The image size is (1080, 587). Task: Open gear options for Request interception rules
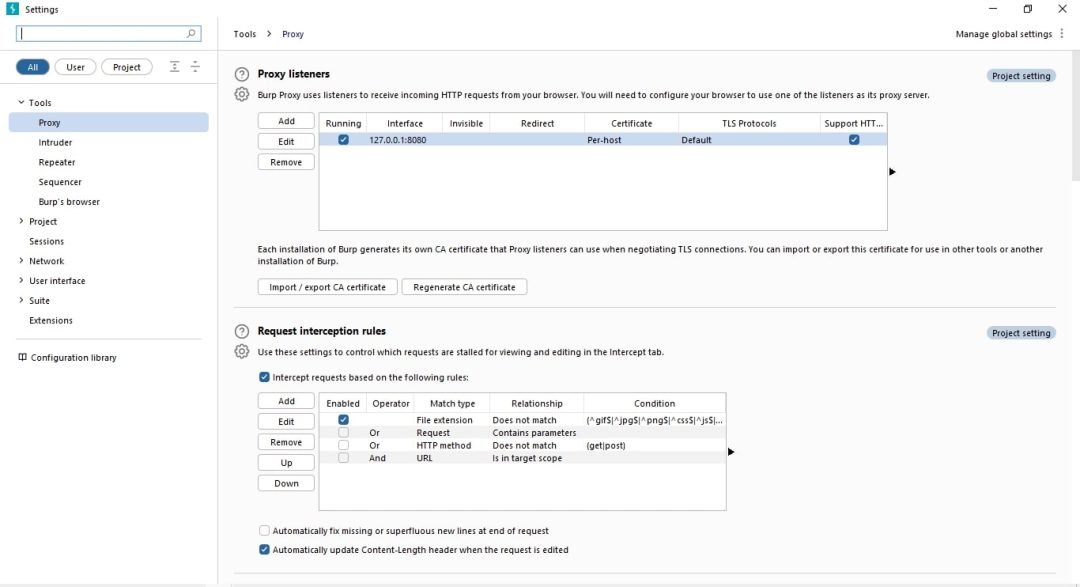point(242,351)
